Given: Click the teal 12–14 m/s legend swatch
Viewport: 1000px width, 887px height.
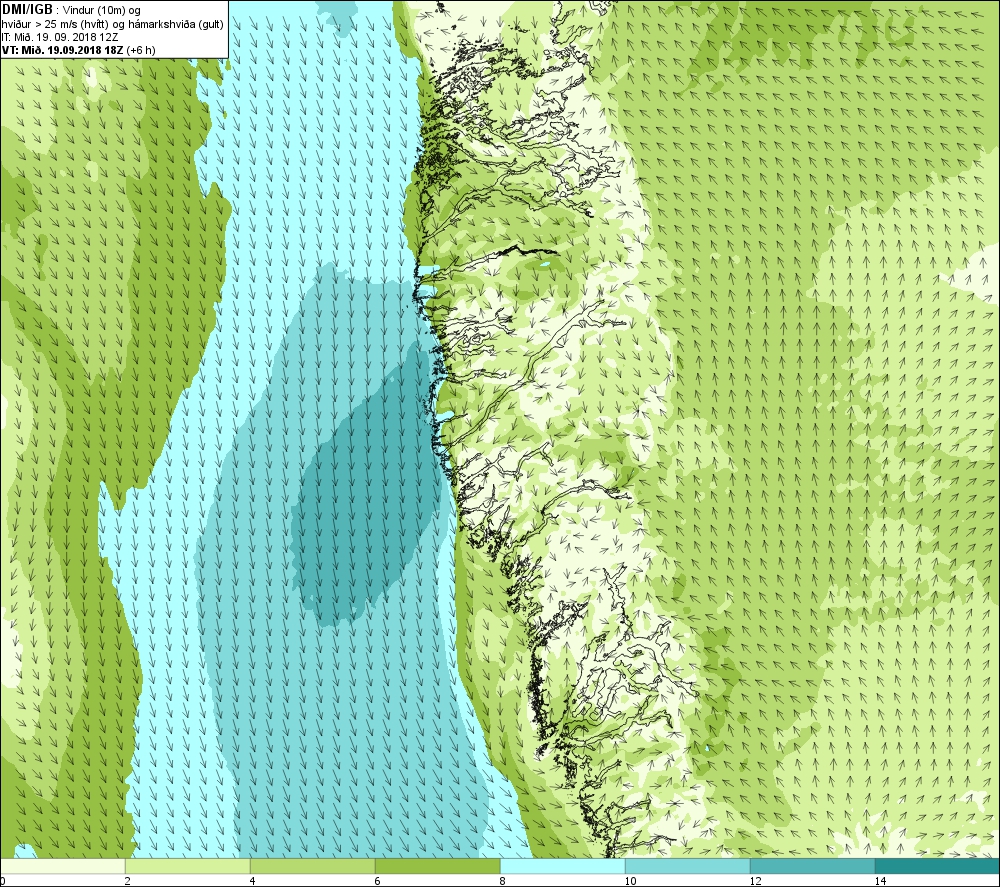Looking at the screenshot, I should 812,866.
